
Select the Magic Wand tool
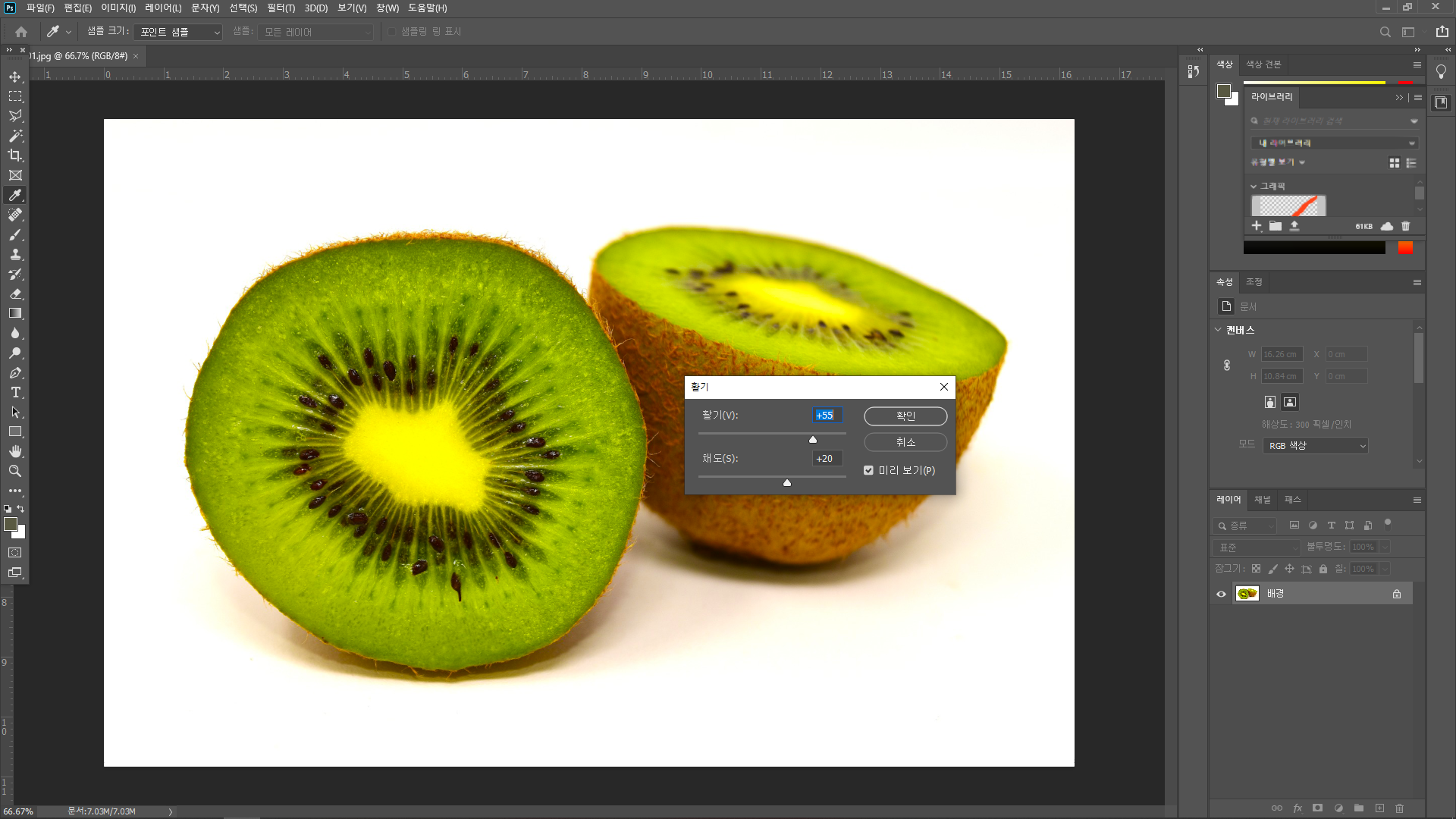click(15, 136)
